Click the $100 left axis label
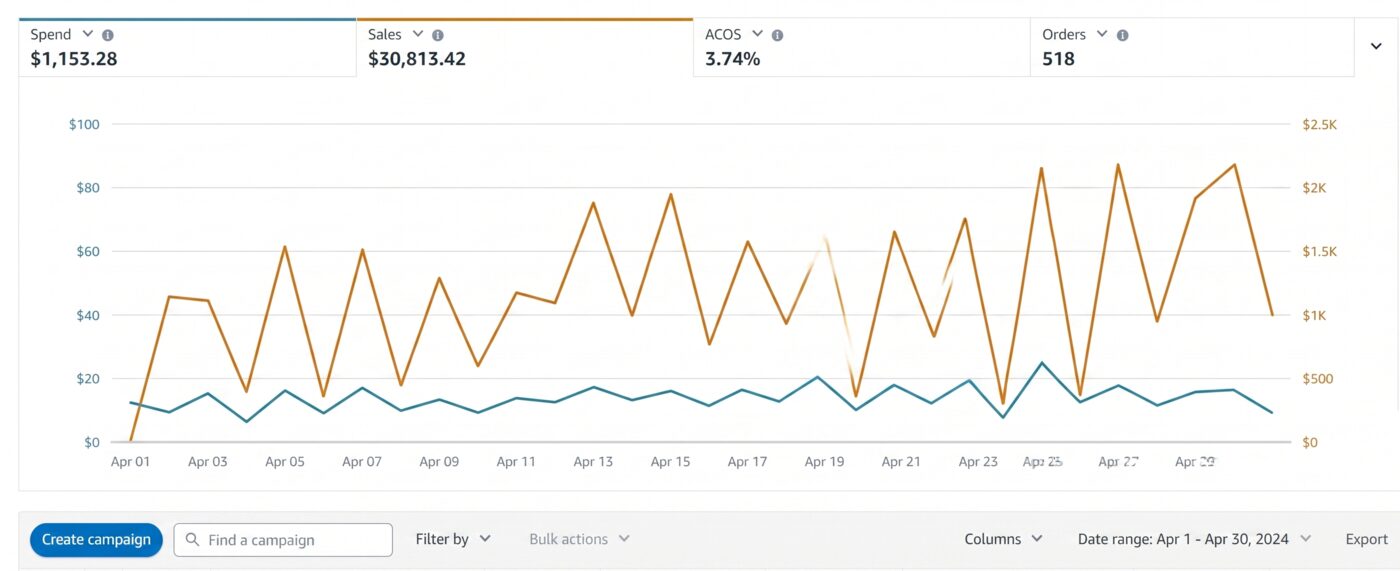The image size is (1400, 571). [x=84, y=124]
